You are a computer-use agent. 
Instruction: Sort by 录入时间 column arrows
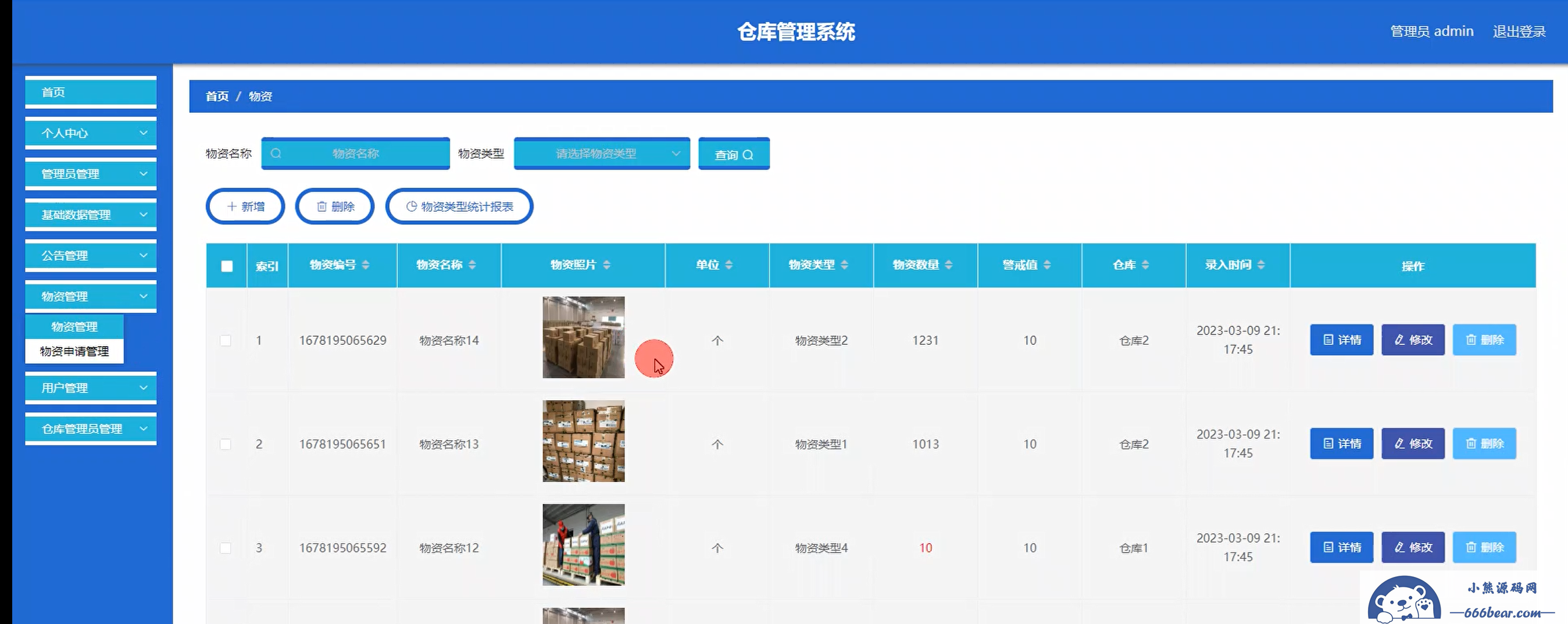pos(1260,265)
